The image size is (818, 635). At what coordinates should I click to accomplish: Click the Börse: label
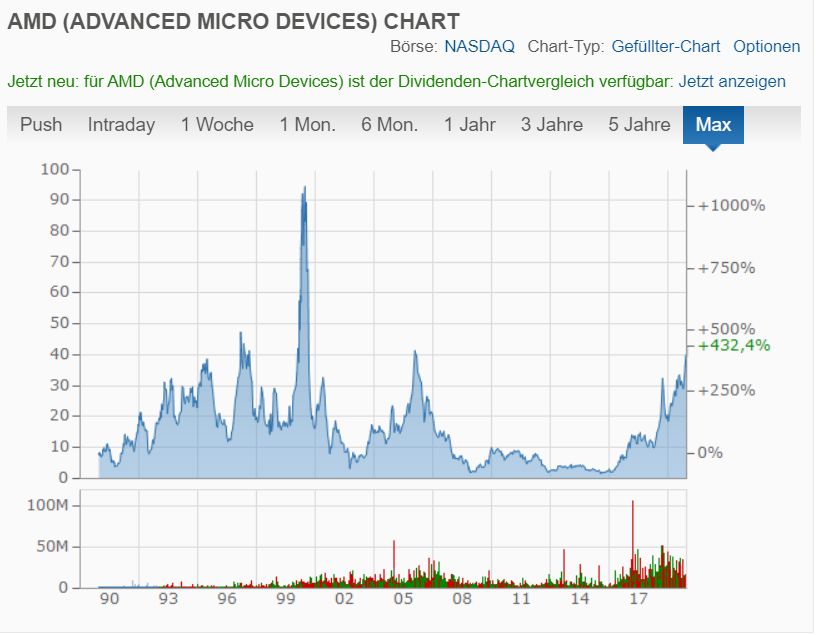[414, 46]
